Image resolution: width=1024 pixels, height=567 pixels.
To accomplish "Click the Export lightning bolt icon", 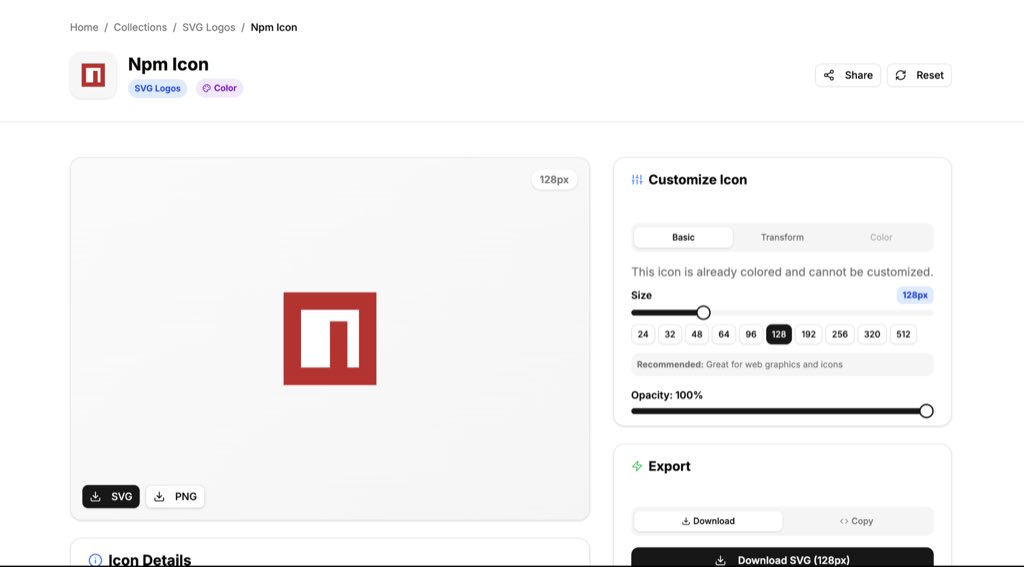I will 637,466.
